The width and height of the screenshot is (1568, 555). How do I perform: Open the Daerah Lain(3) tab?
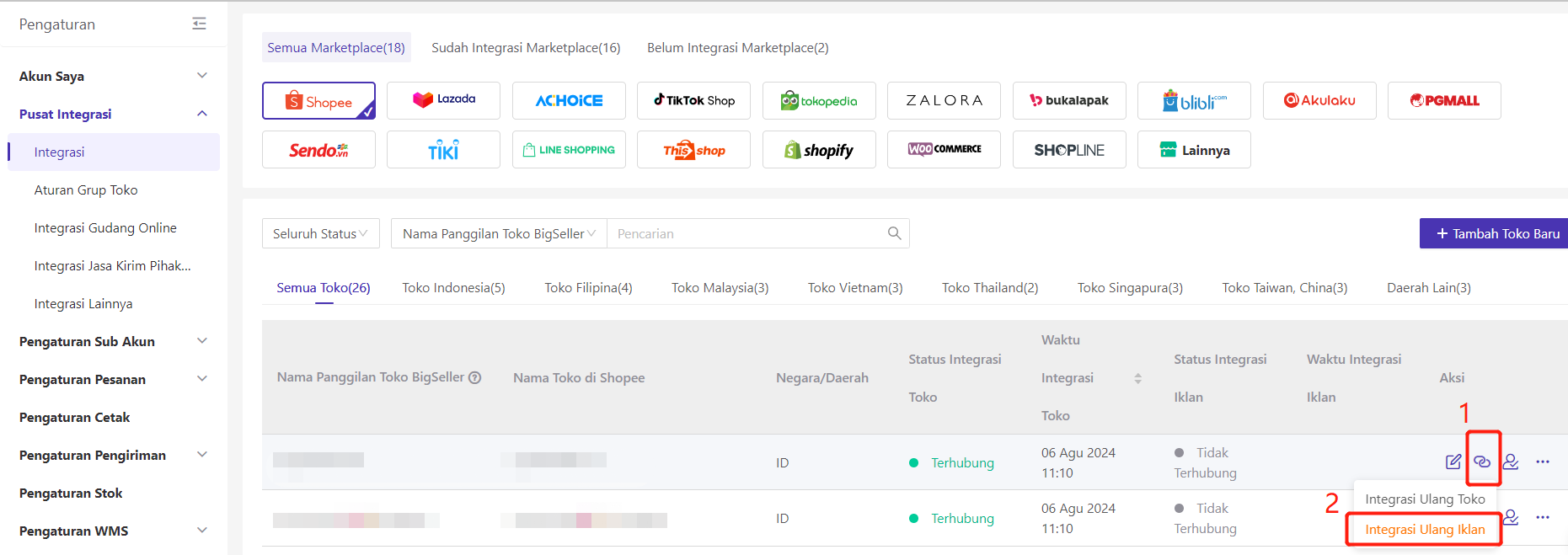(x=1429, y=287)
